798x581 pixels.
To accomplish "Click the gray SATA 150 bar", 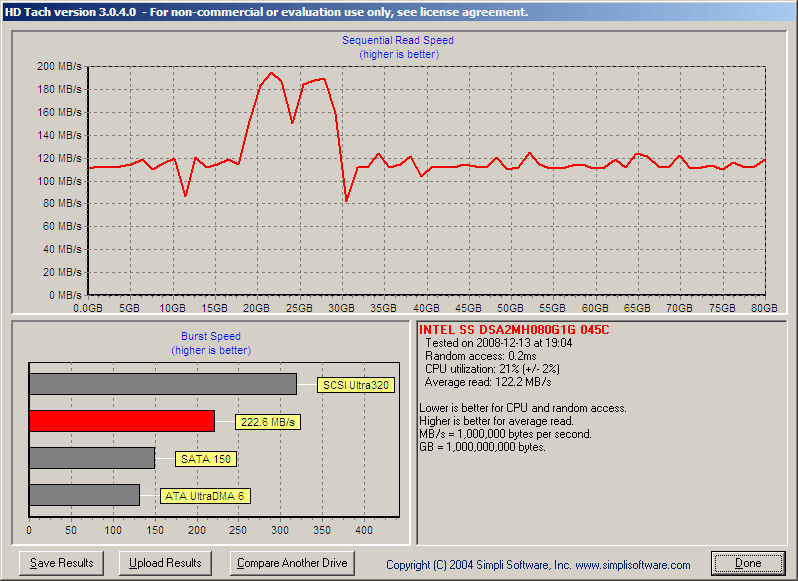I will coord(91,458).
